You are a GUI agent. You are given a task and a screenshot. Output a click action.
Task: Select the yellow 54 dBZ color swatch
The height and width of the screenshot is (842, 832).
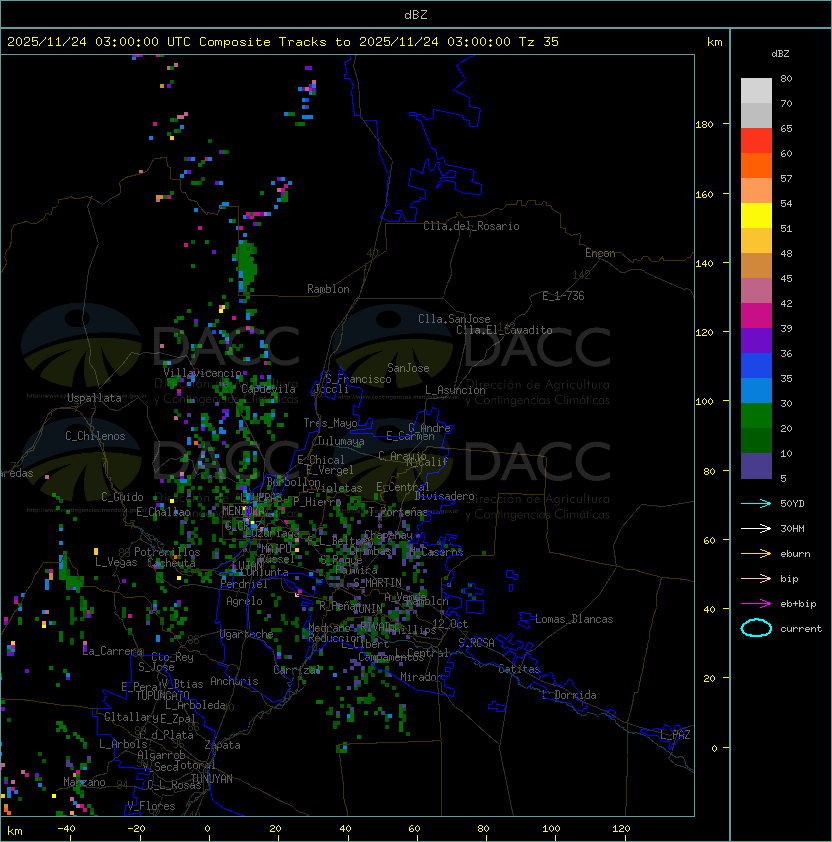[x=756, y=215]
